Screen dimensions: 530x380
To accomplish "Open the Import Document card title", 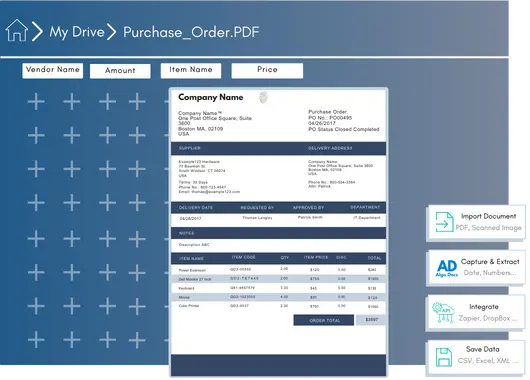I will [488, 216].
